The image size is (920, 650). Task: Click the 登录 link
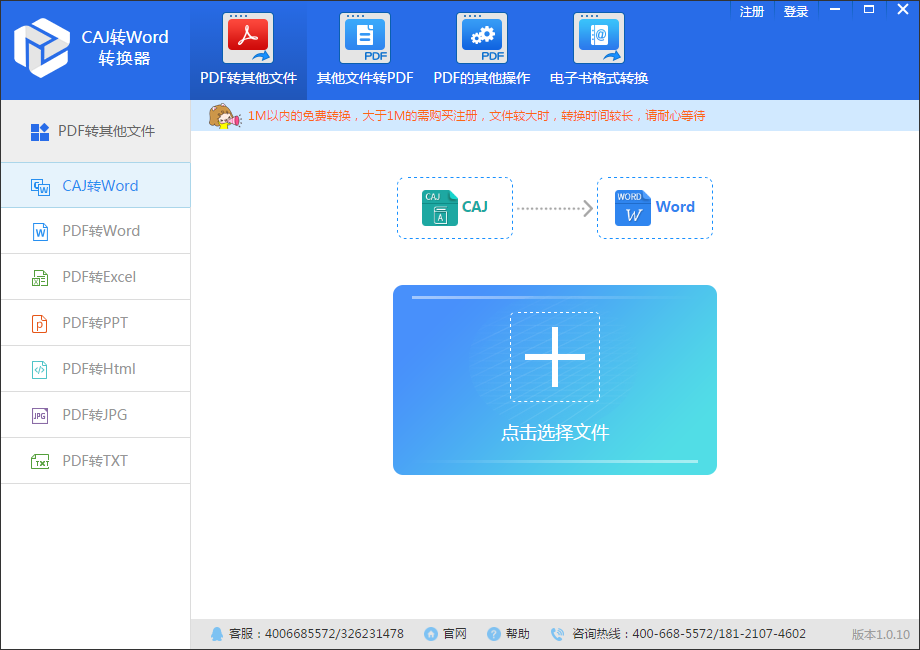click(795, 10)
